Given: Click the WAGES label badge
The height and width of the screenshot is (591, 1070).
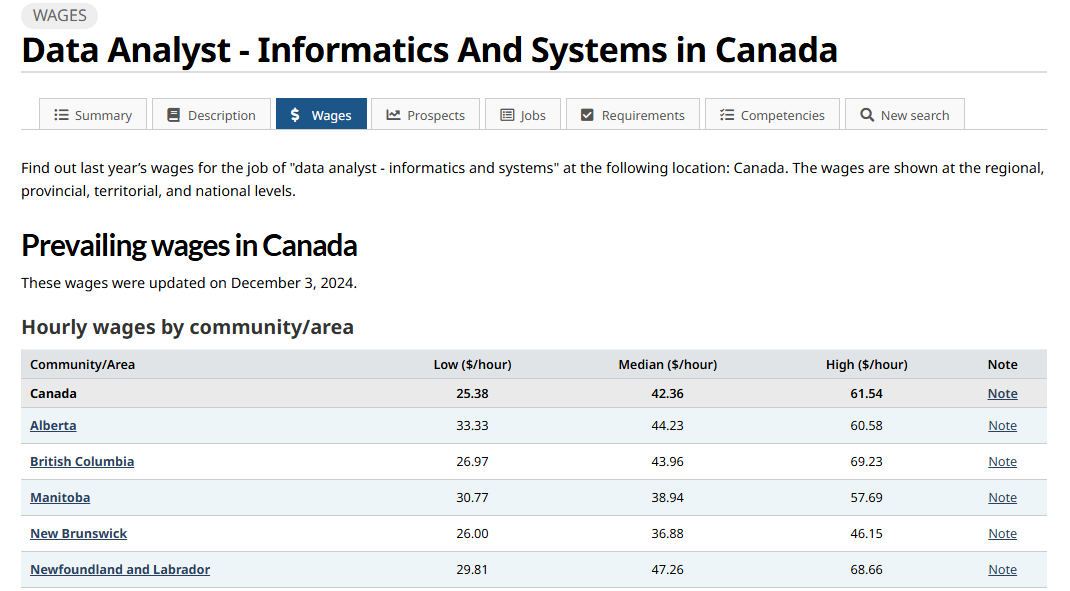Looking at the screenshot, I should tap(60, 16).
